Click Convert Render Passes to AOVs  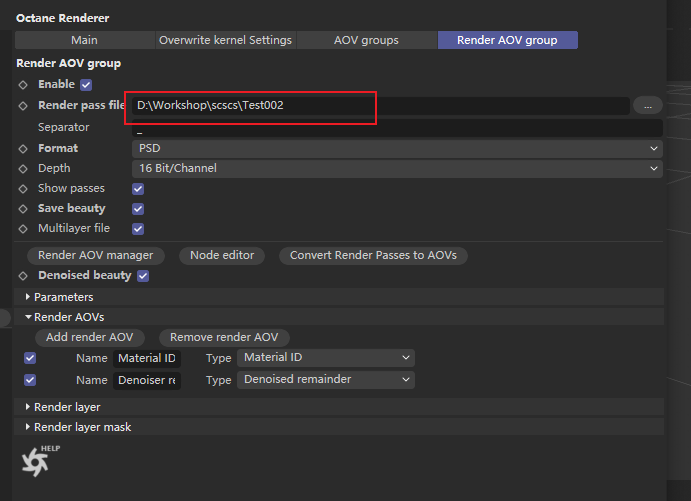pos(373,256)
